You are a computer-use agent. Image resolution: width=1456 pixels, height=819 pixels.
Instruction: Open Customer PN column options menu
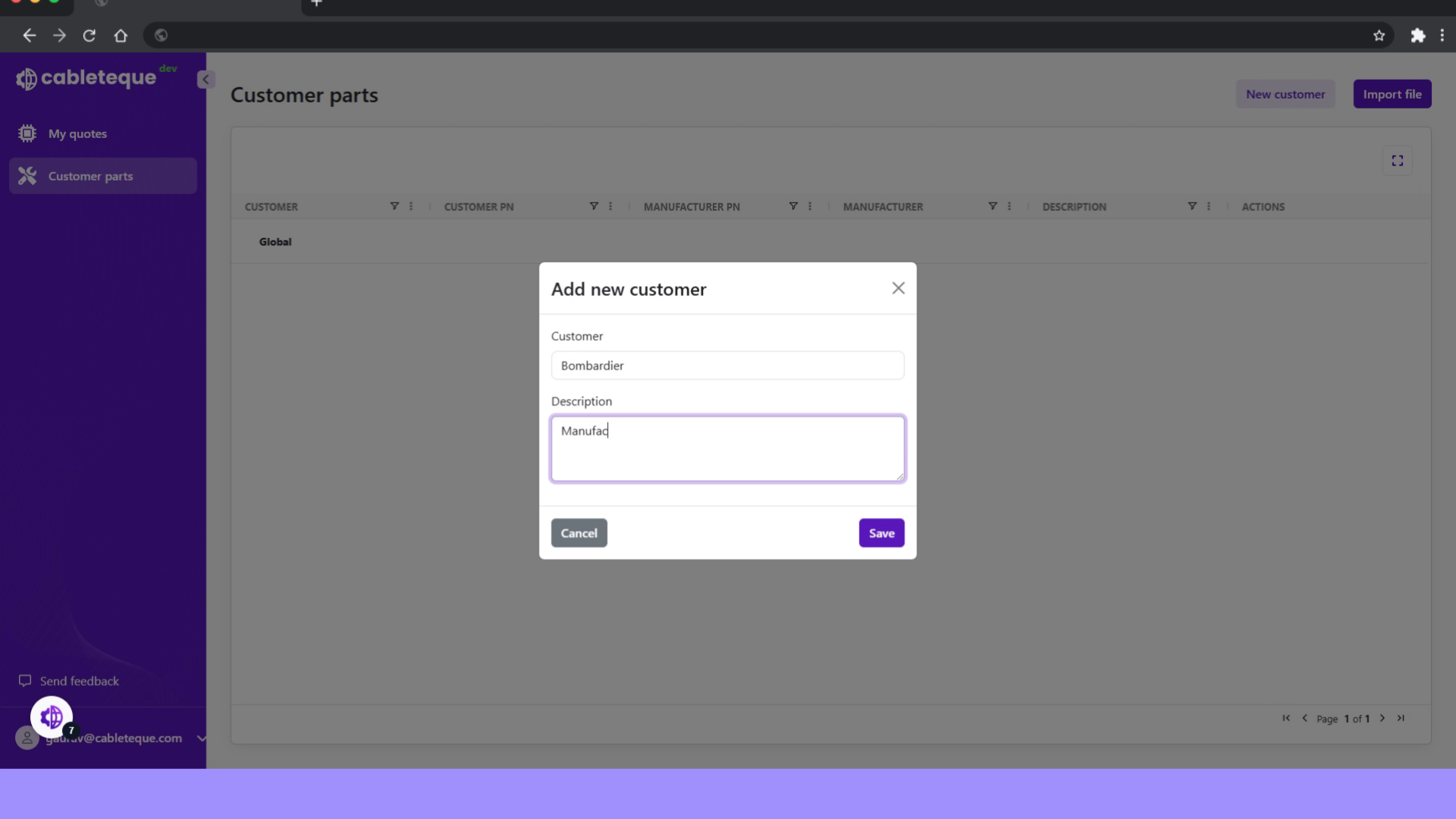(x=610, y=206)
